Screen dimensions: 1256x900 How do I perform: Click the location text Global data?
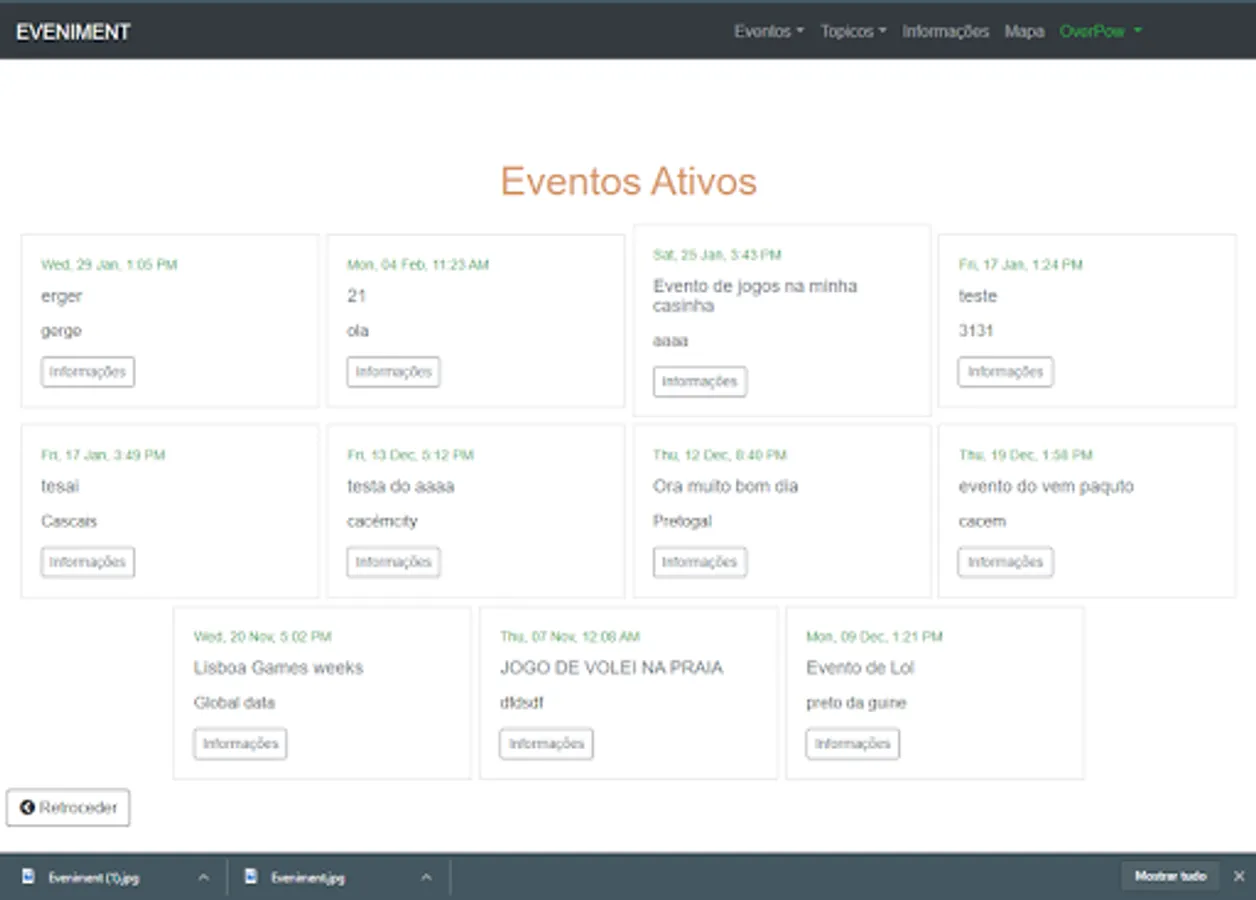234,703
